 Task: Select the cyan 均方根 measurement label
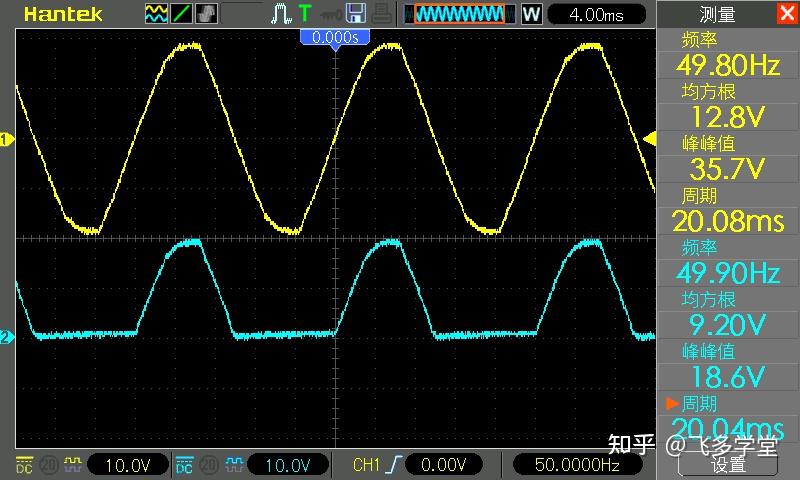coord(708,299)
